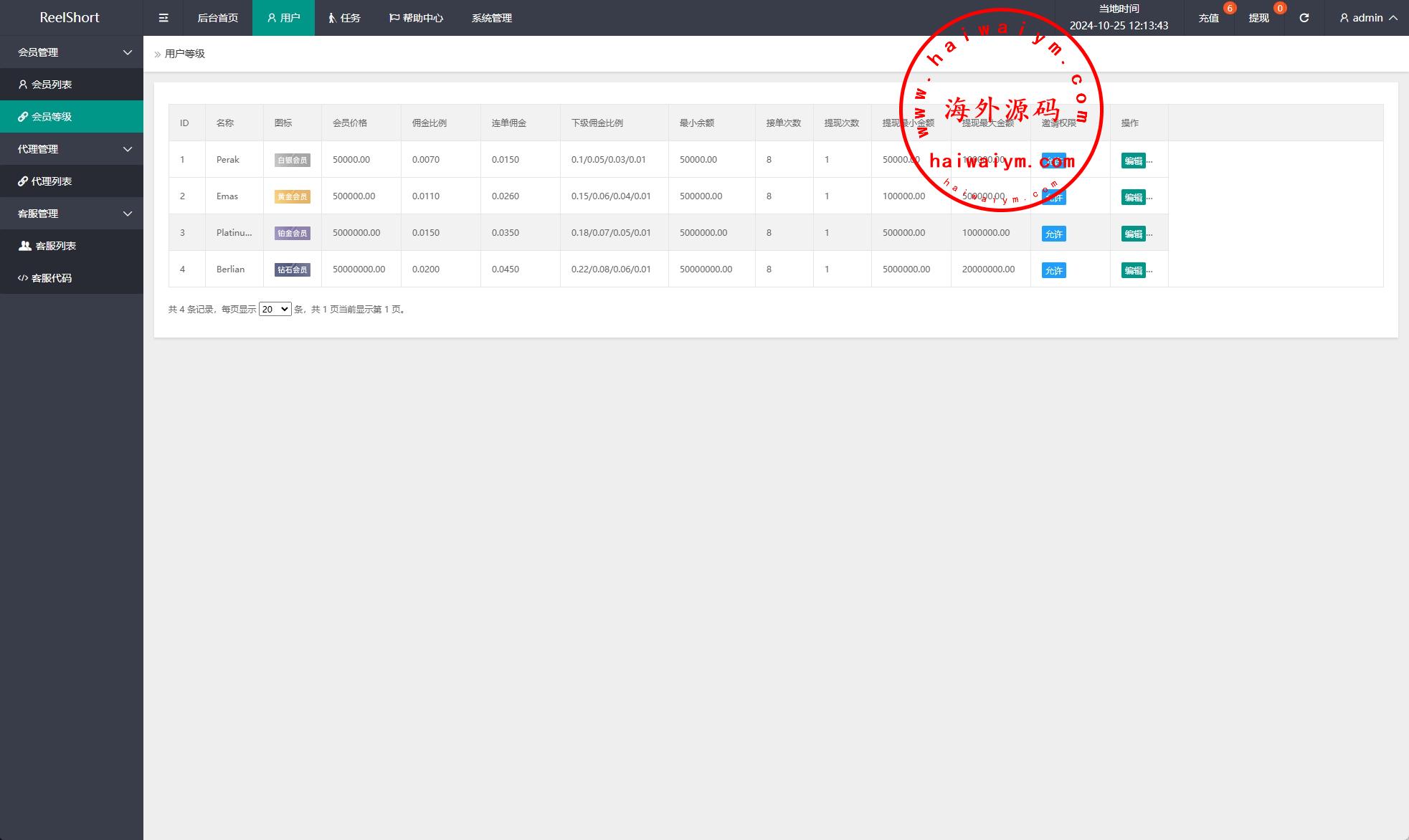1409x840 pixels.
Task: Click 编辑 button for Perak level
Action: [1133, 161]
